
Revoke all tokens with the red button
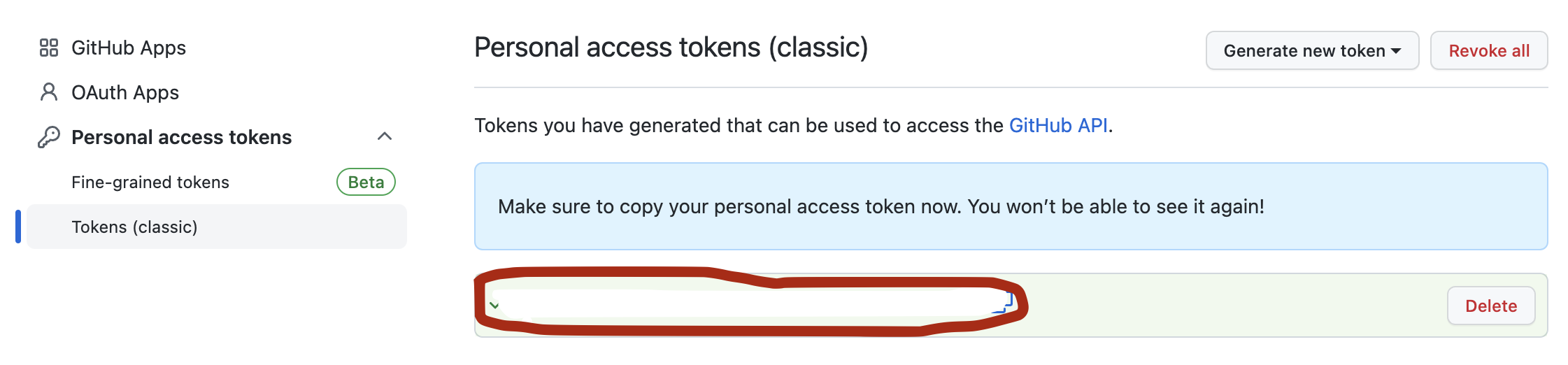[x=1489, y=50]
